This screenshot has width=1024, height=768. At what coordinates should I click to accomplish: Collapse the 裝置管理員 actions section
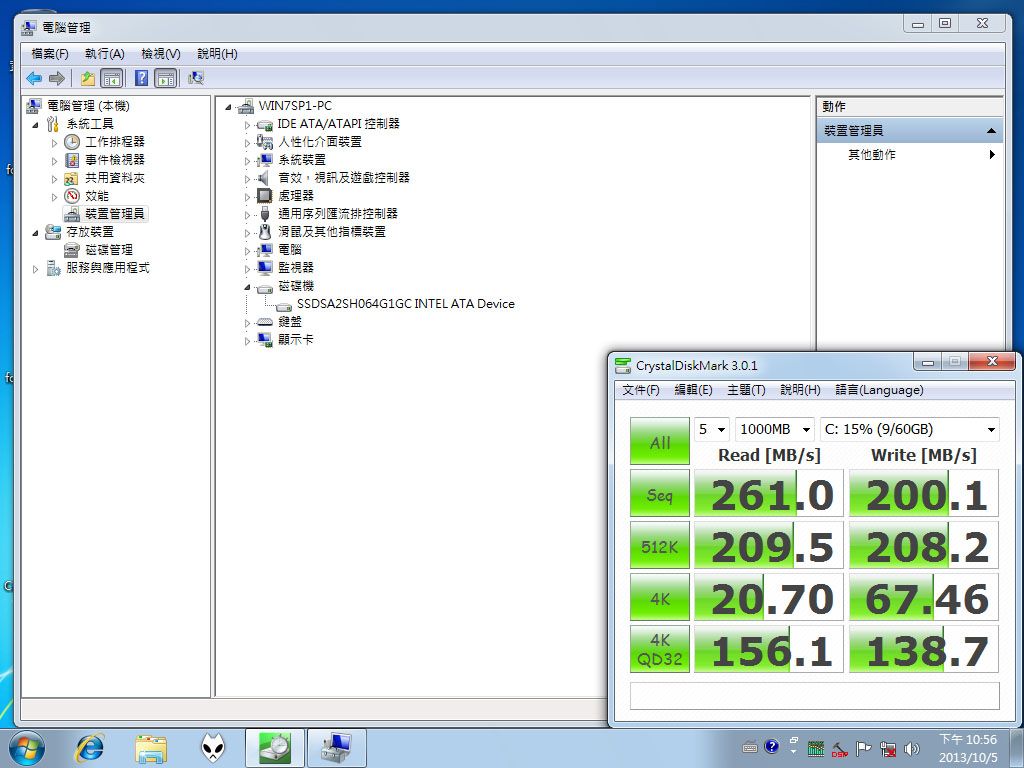(991, 131)
